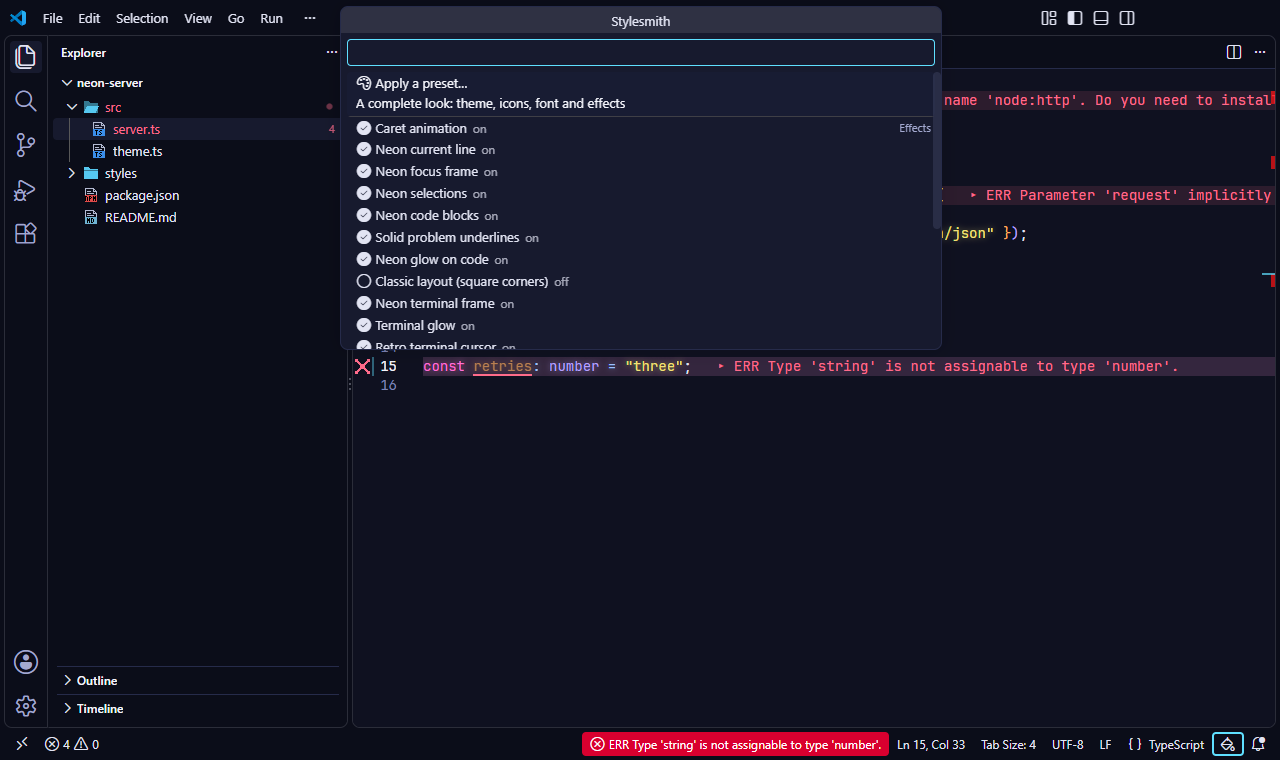Open the Extensions view

[26, 233]
